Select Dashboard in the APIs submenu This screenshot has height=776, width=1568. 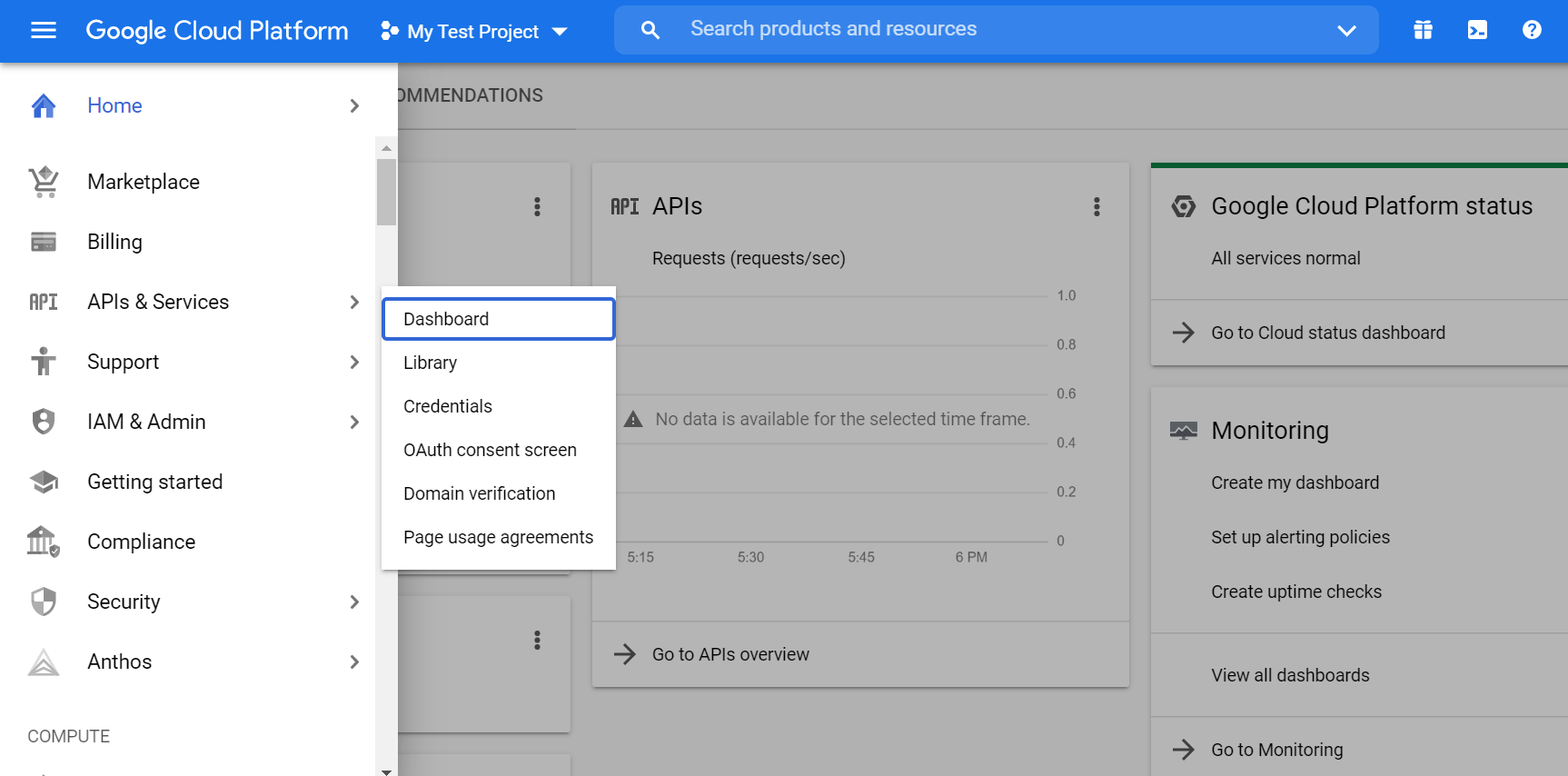click(499, 319)
